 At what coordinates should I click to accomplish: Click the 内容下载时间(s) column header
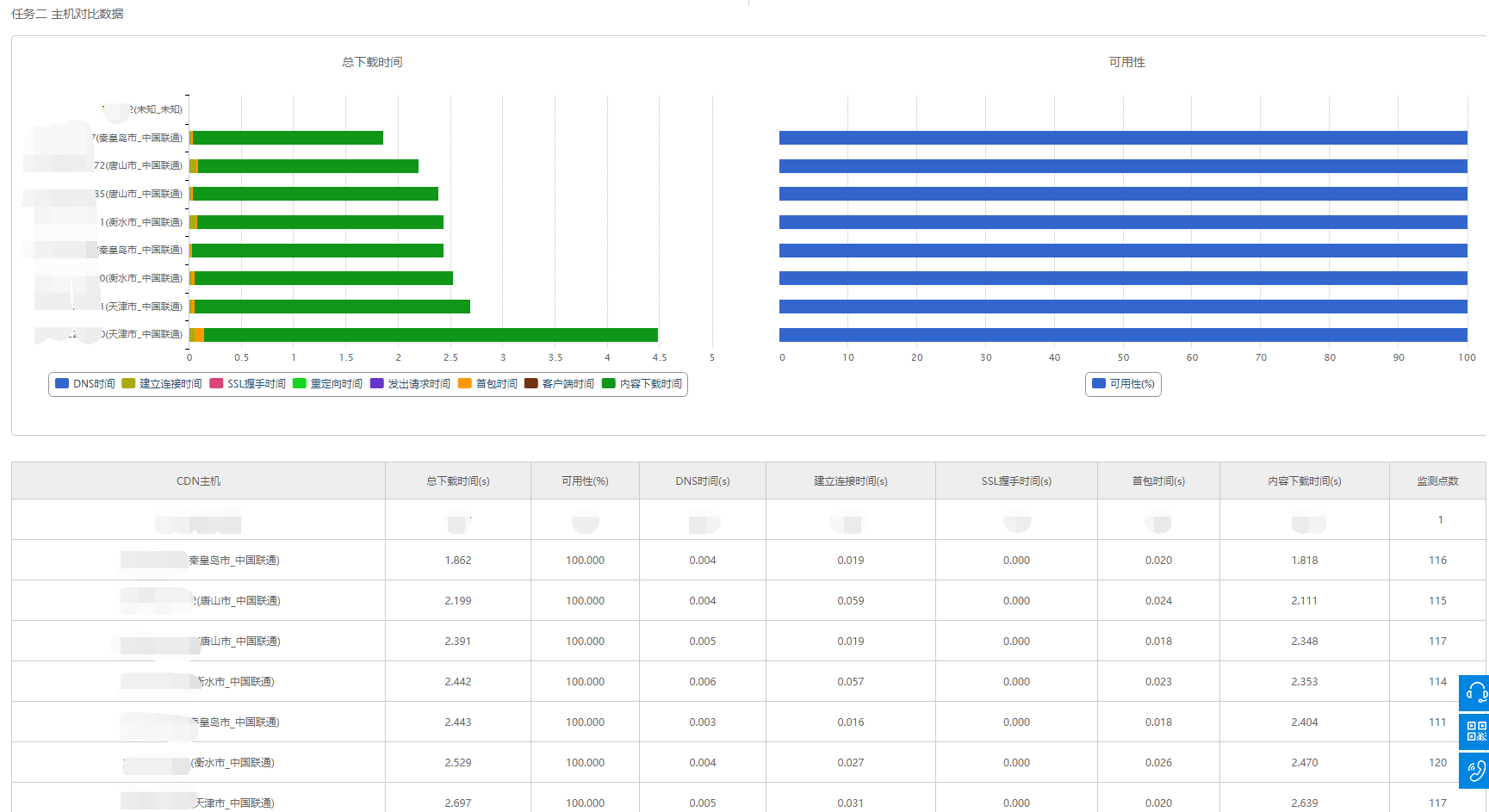tap(1304, 481)
